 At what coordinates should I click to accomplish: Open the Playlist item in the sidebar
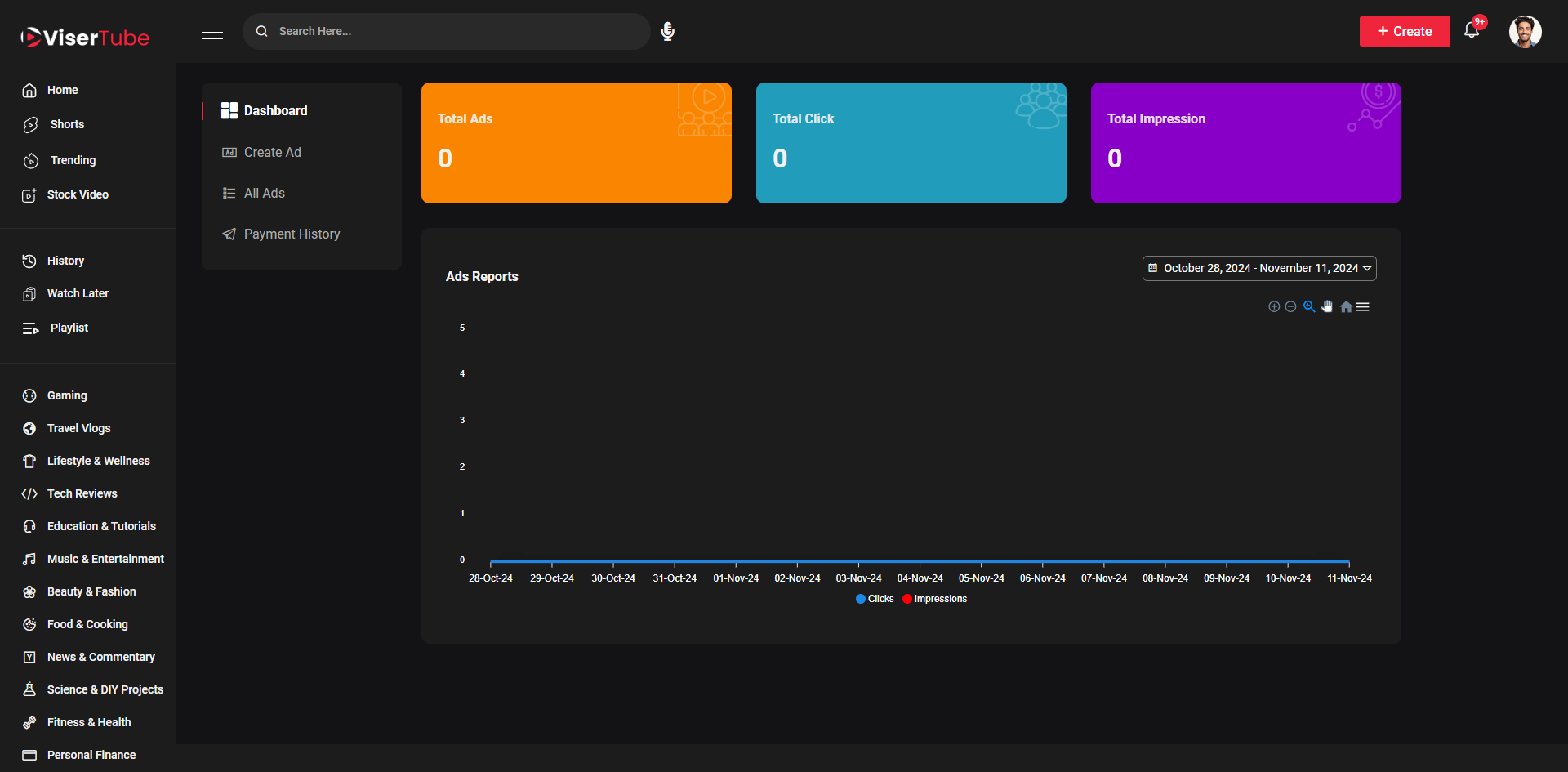click(68, 328)
